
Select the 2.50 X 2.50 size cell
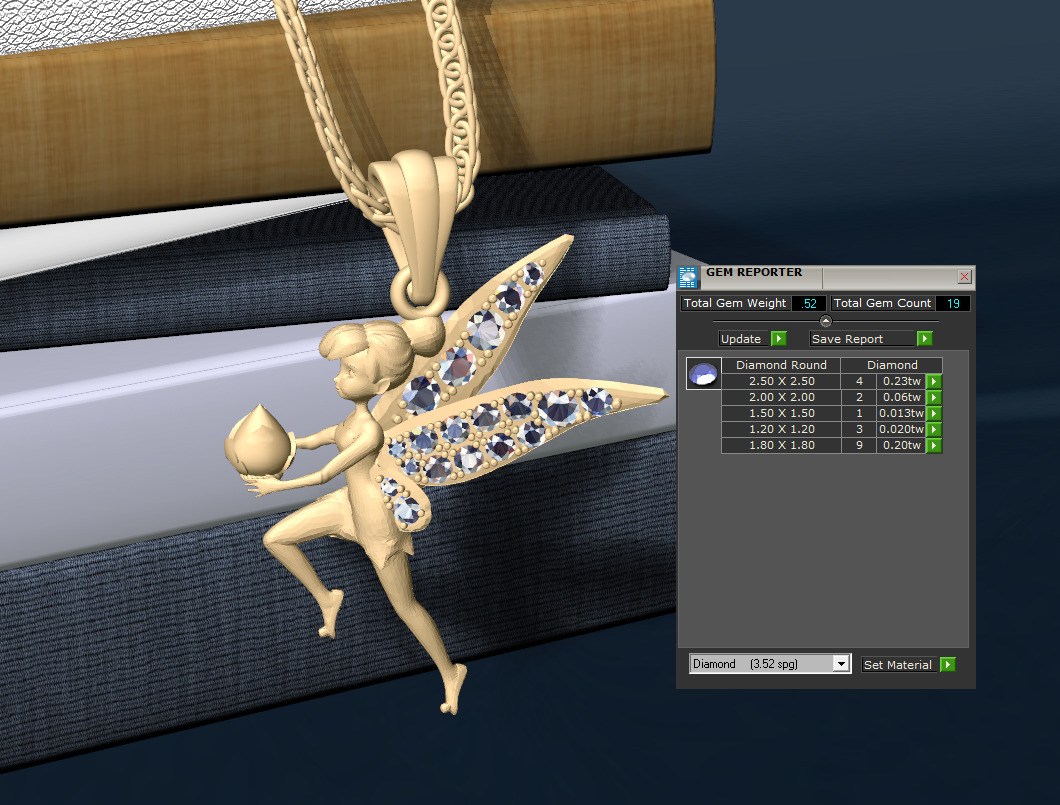pos(781,381)
